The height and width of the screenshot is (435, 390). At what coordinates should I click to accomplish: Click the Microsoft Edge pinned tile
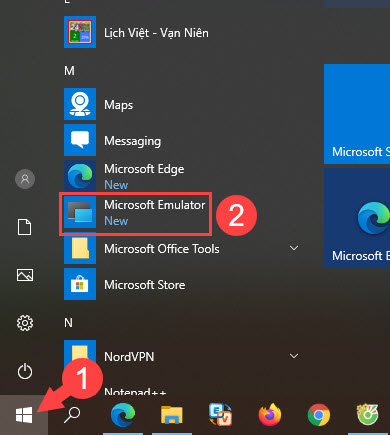click(357, 218)
